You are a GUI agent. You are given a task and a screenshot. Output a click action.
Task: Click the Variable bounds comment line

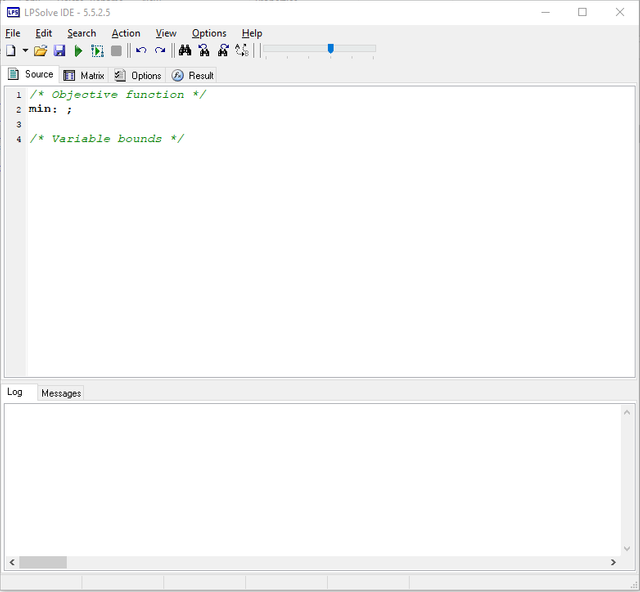[107, 139]
